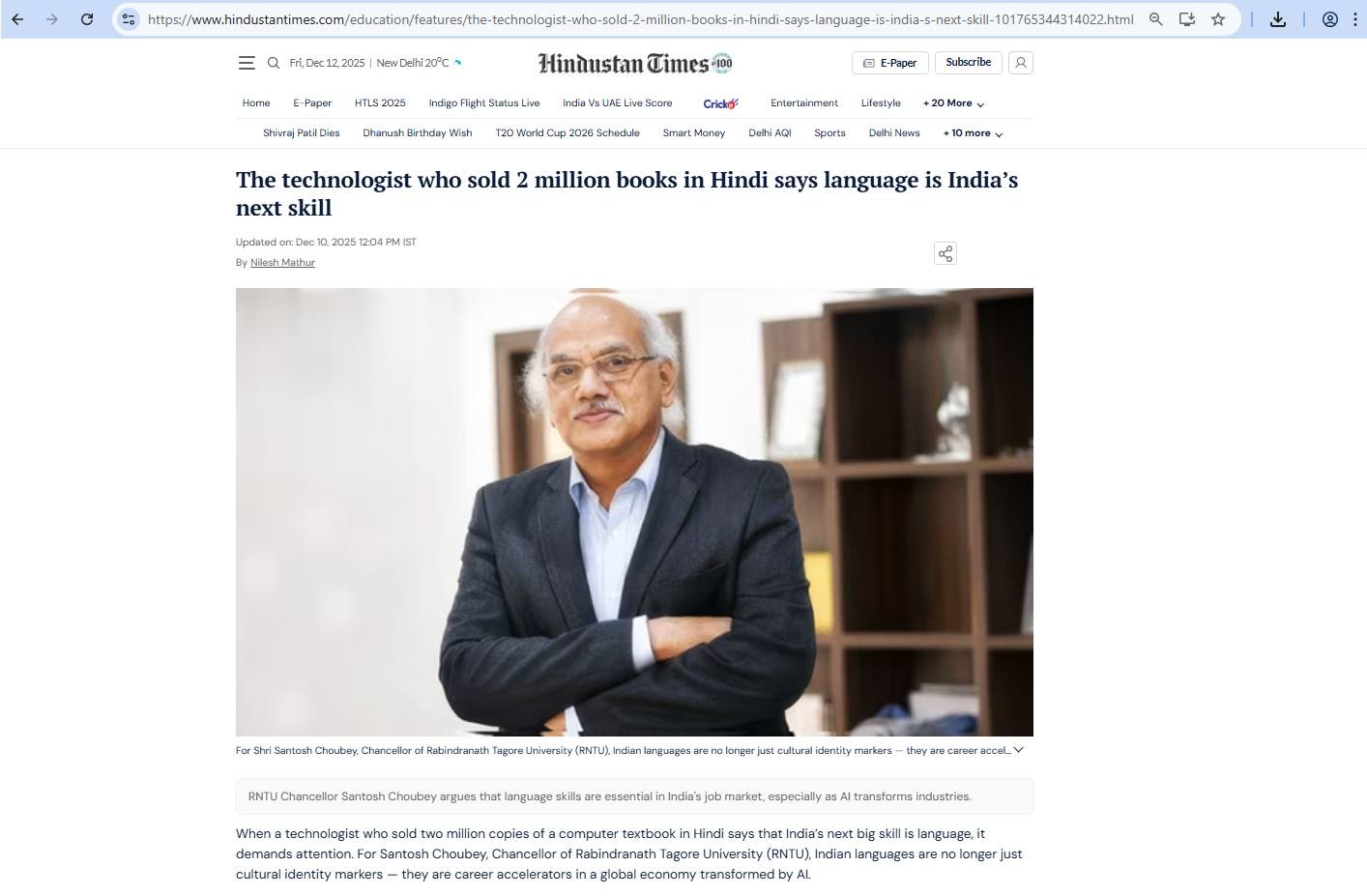Open the Entertainment section
Image resolution: width=1367 pixels, height=896 pixels.
click(x=804, y=103)
